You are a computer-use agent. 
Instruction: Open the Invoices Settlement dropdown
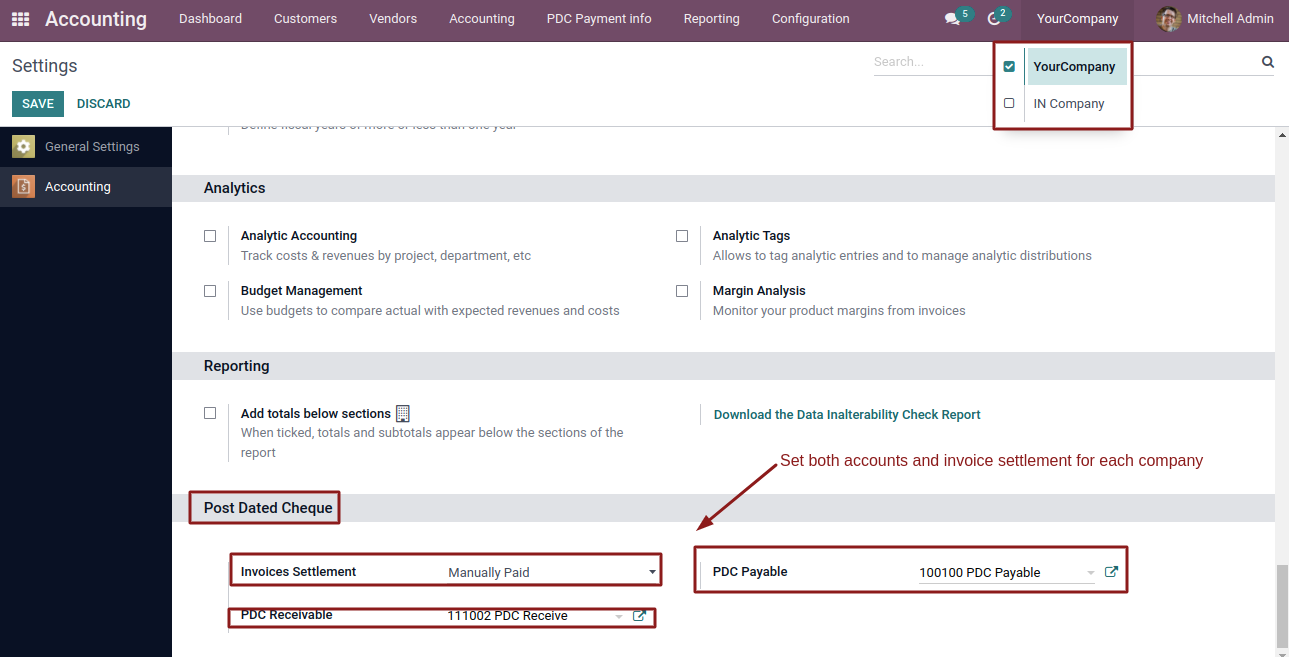[x=552, y=572]
